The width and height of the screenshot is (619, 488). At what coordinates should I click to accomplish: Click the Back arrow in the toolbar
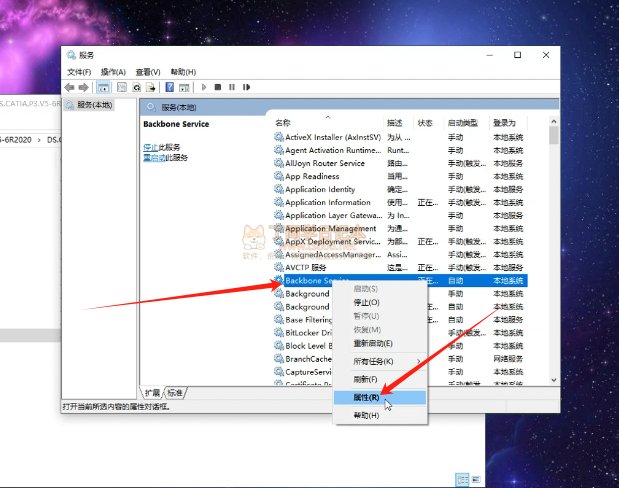[70, 87]
